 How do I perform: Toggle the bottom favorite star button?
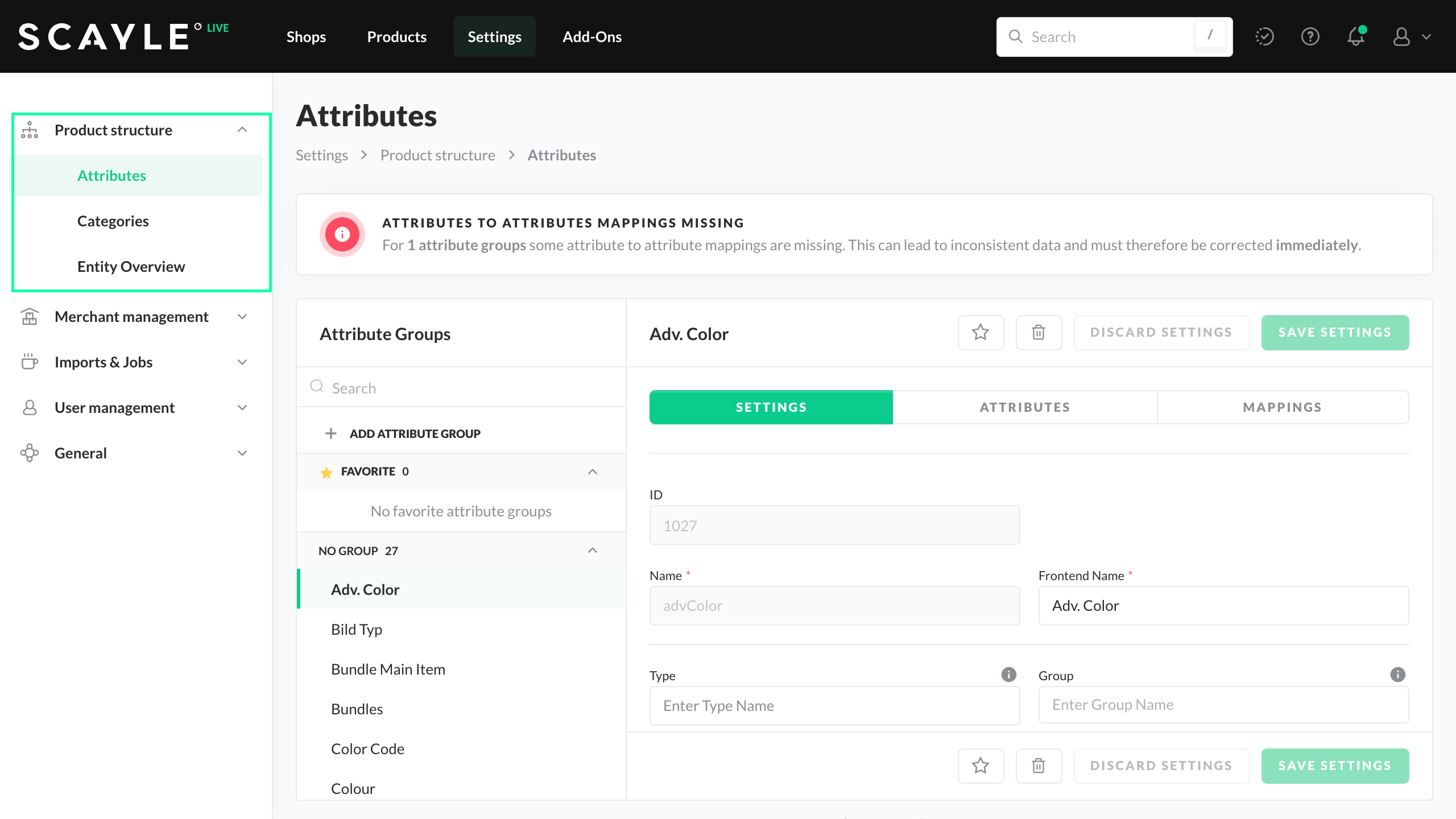tap(981, 766)
